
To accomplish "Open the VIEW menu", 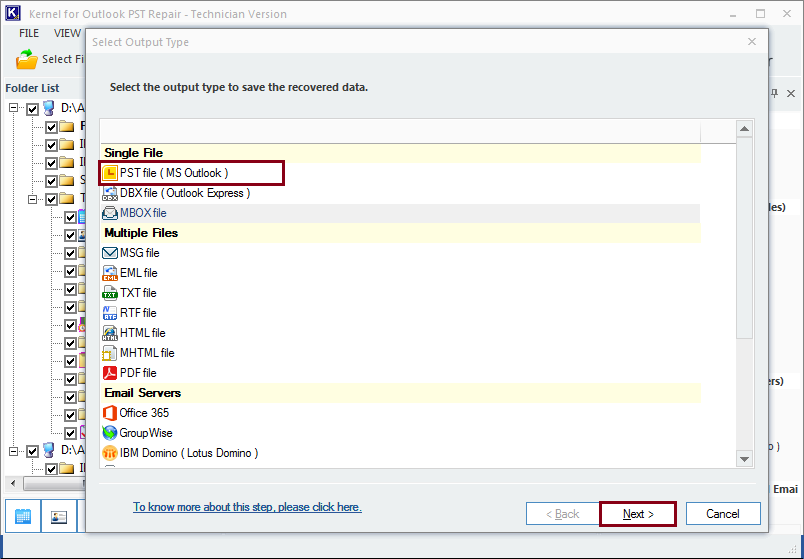I will (67, 33).
